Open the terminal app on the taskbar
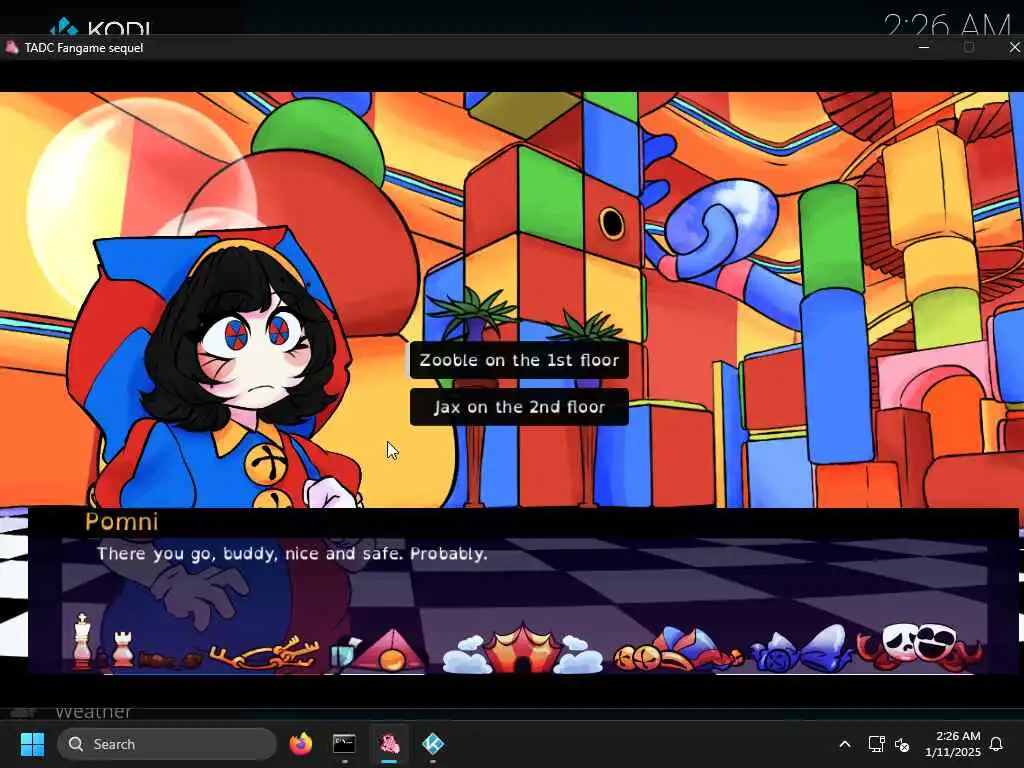The width and height of the screenshot is (1024, 768). point(344,744)
